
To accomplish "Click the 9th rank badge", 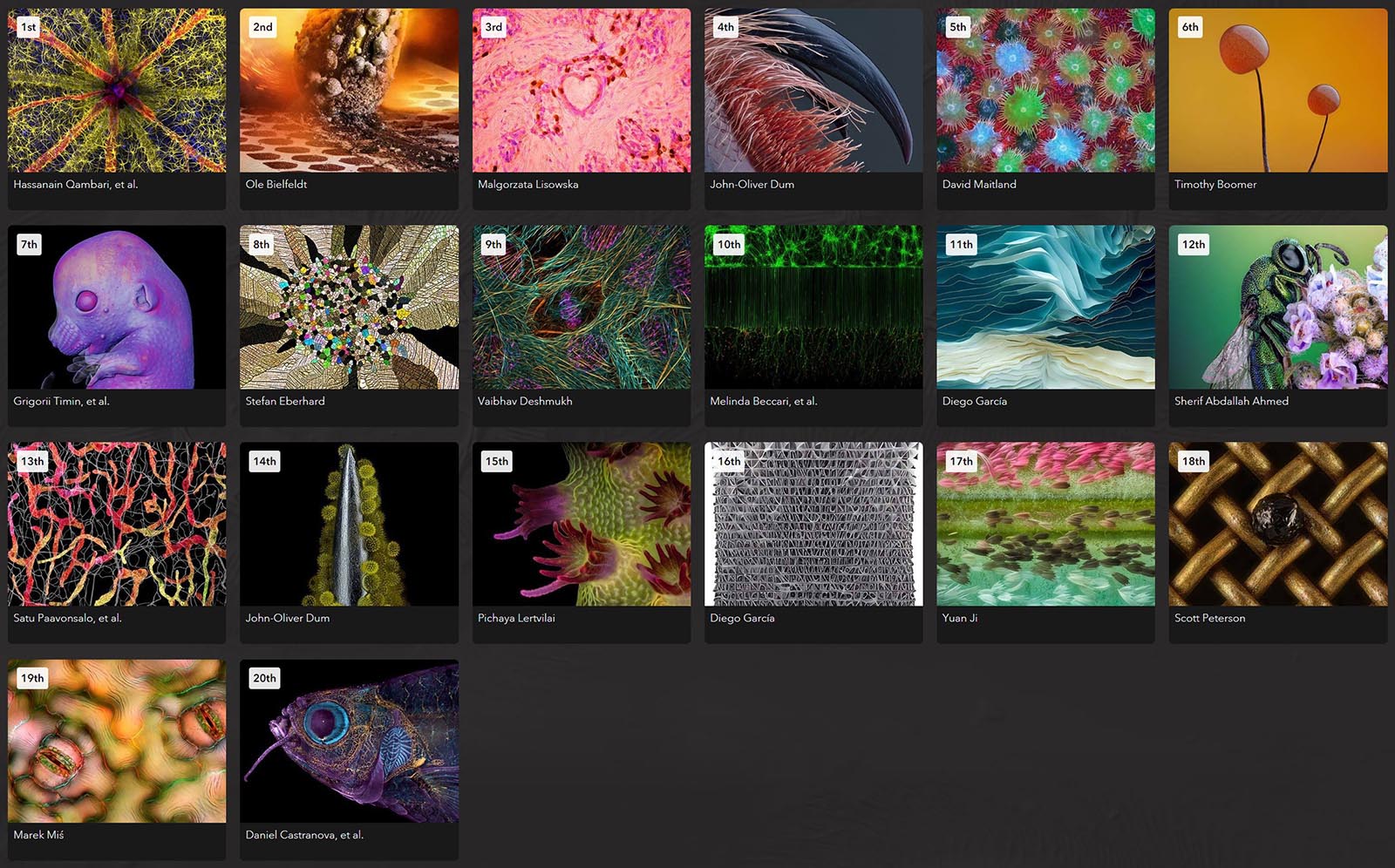I will point(493,244).
